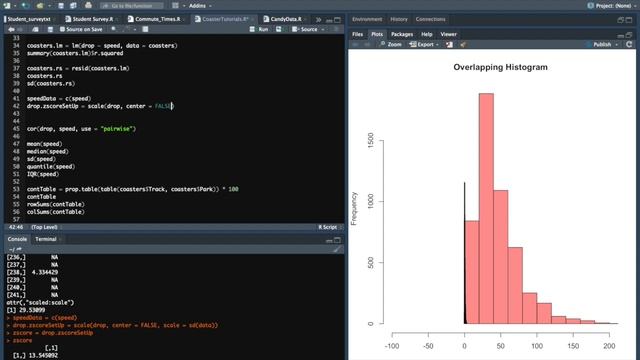Select the CoasterTutorials.R tab
640x360 pixels.
224,19
